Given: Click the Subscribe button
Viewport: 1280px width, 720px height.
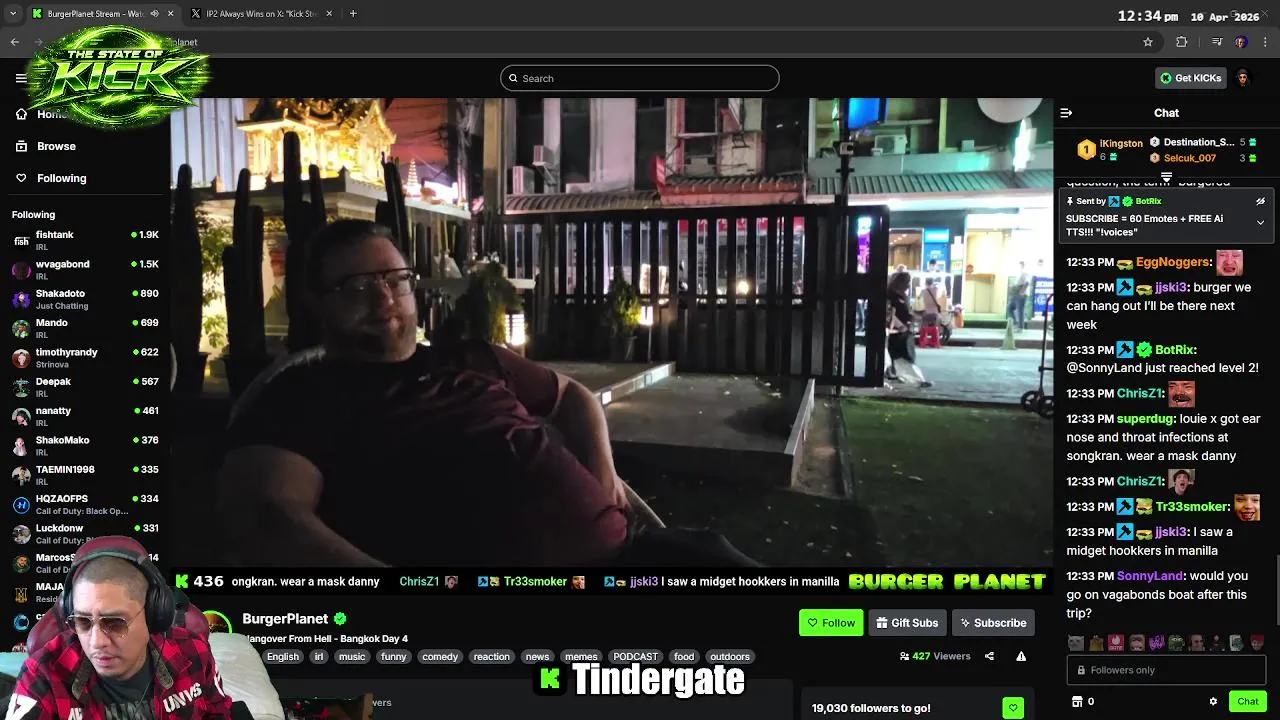Looking at the screenshot, I should pyautogui.click(x=993, y=623).
